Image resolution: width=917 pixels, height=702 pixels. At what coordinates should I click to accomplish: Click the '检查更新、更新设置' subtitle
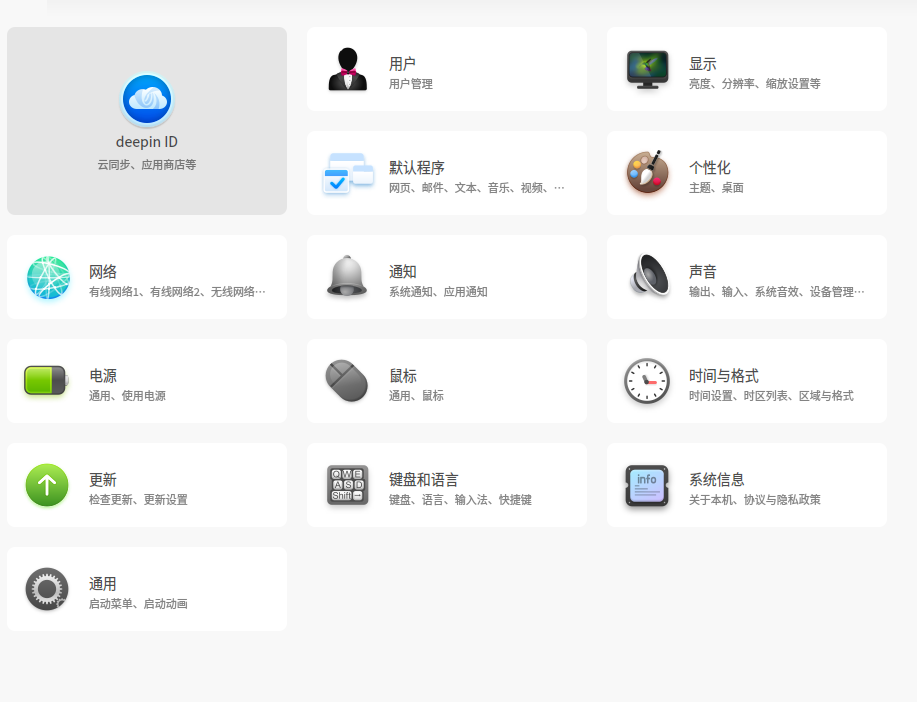point(138,500)
